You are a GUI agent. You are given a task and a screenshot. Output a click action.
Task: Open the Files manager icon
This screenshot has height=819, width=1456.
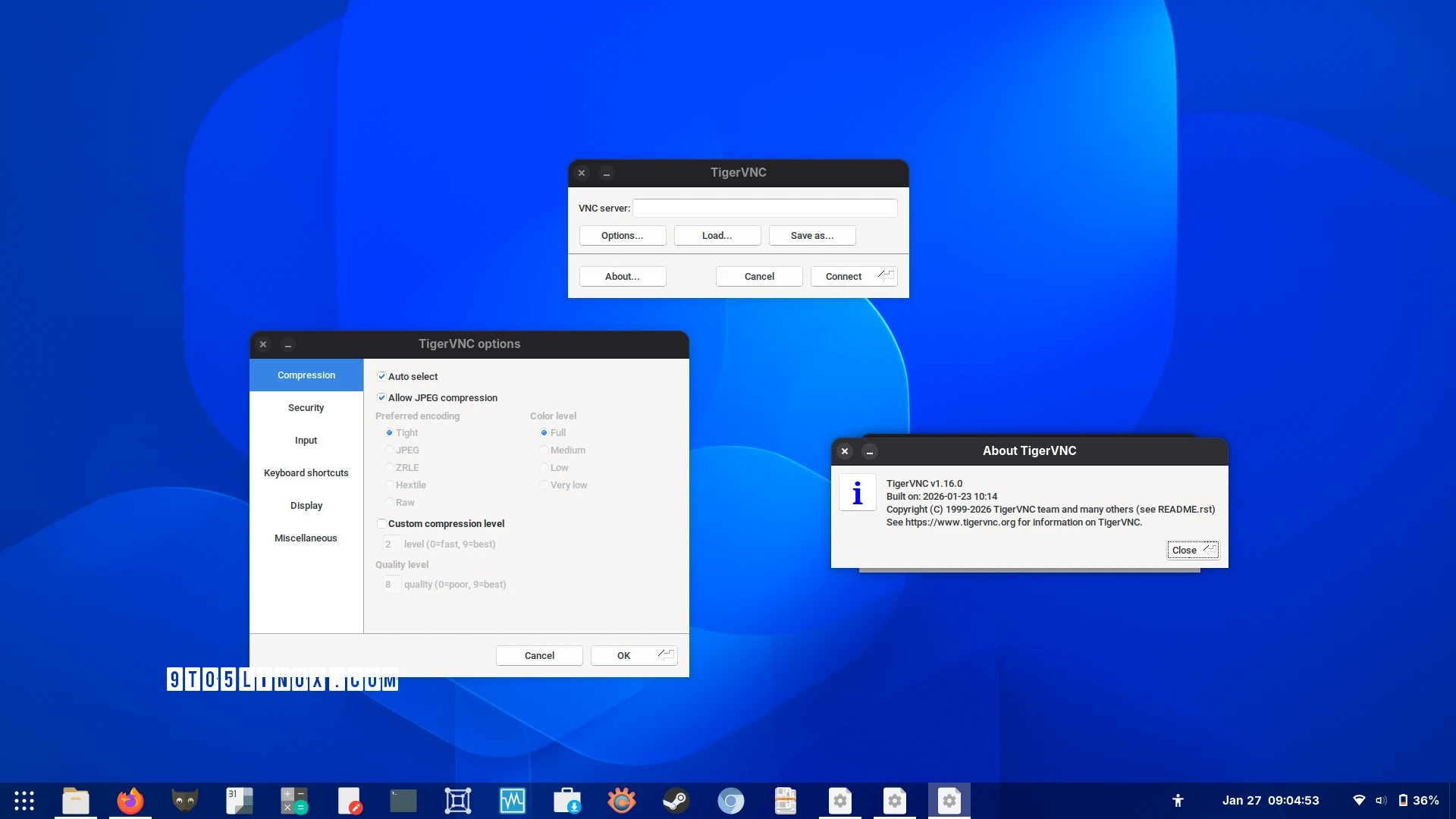75,801
